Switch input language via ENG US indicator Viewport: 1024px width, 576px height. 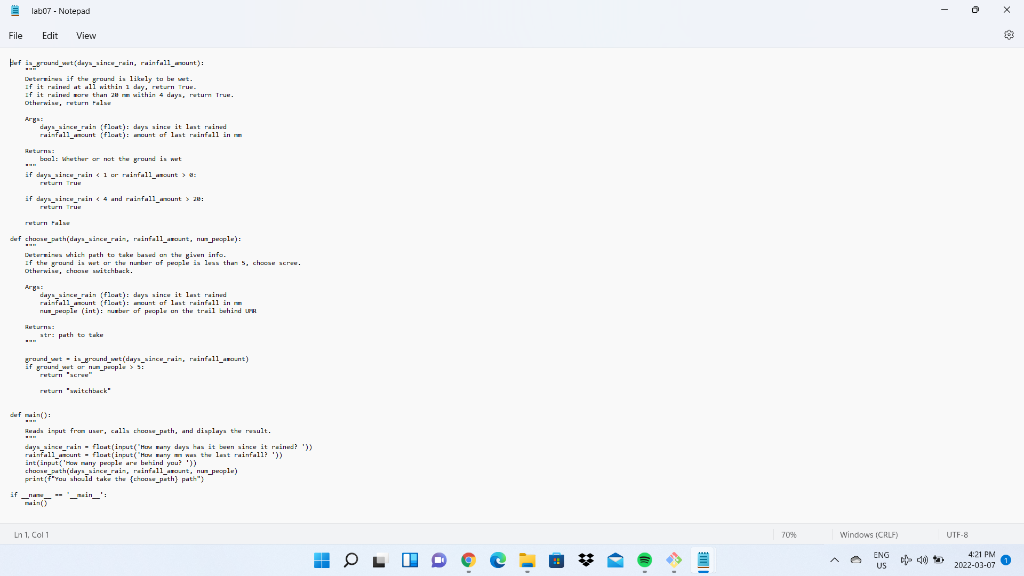pyautogui.click(x=881, y=560)
